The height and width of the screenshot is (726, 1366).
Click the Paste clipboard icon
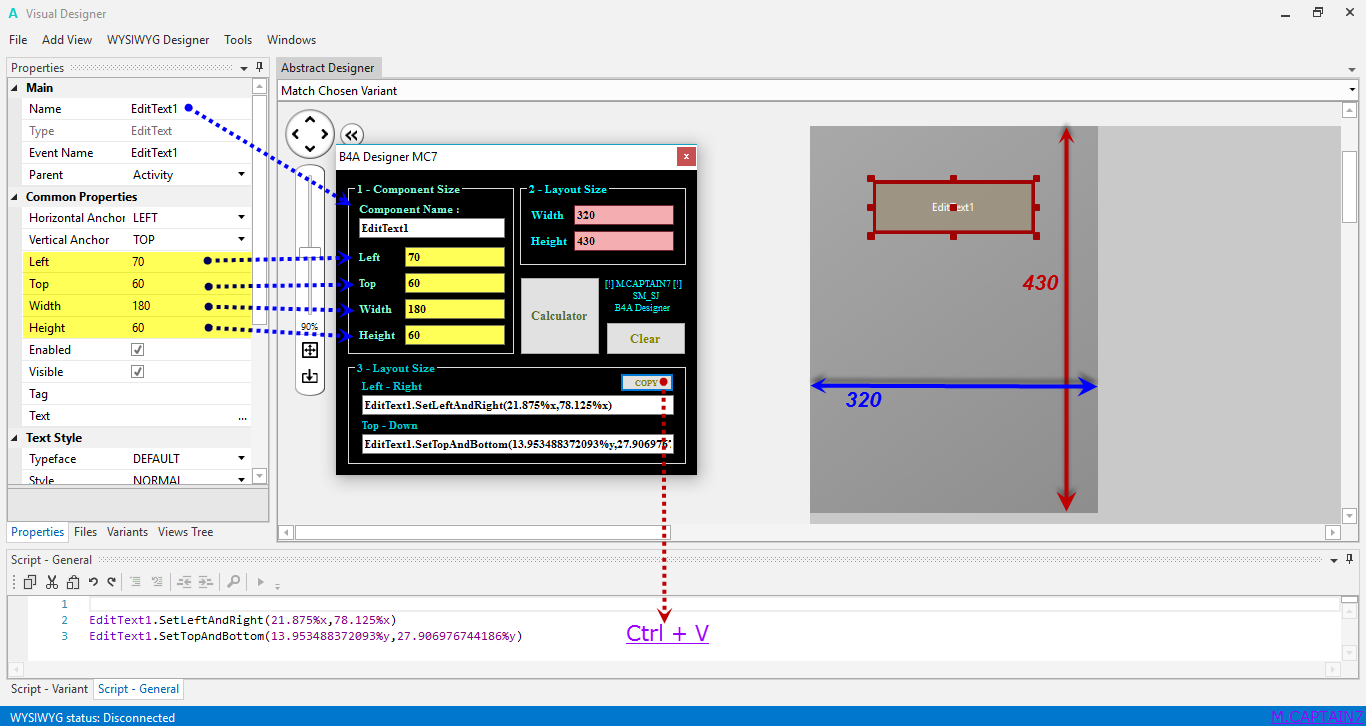[73, 582]
